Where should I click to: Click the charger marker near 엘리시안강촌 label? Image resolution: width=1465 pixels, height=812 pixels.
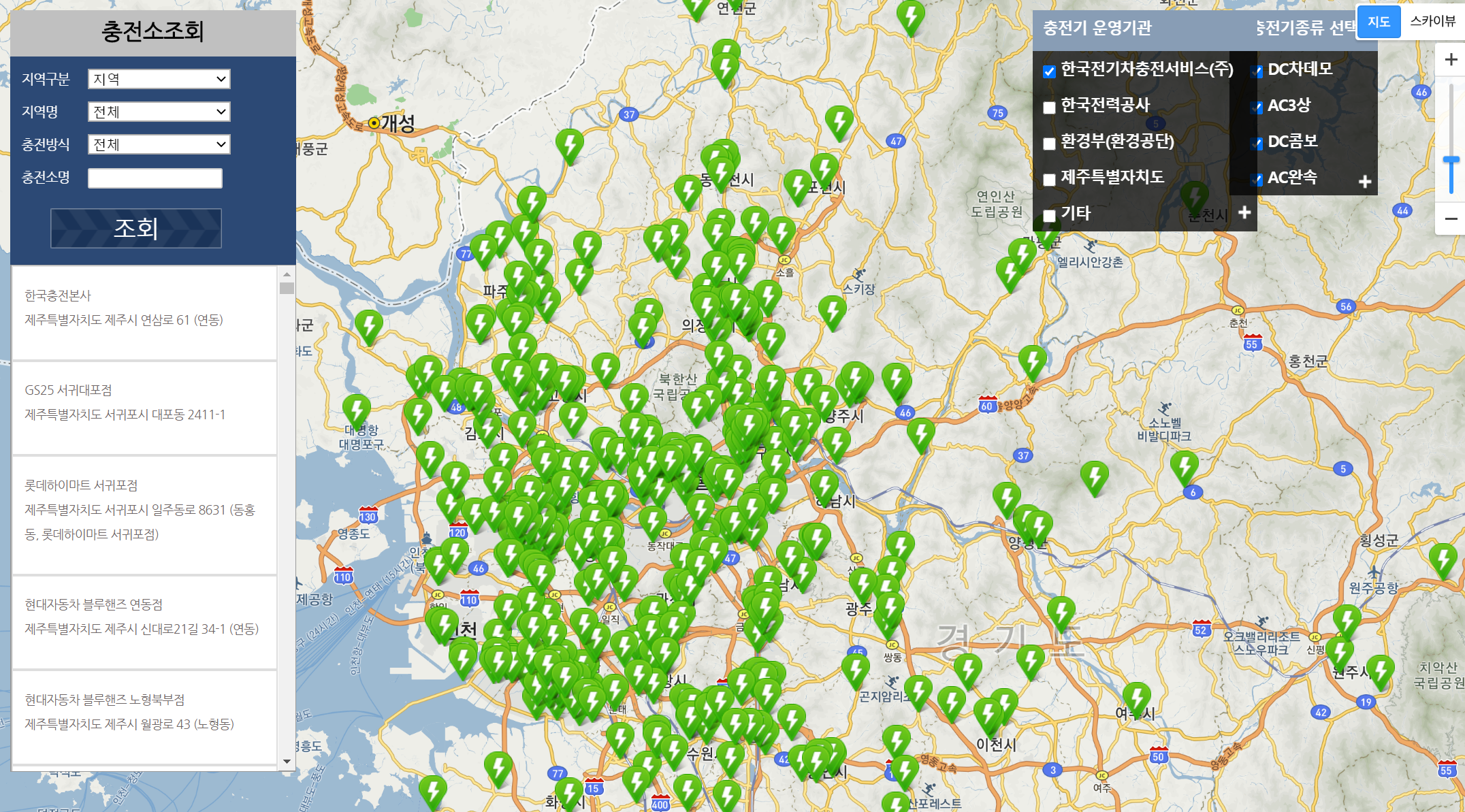click(1022, 257)
